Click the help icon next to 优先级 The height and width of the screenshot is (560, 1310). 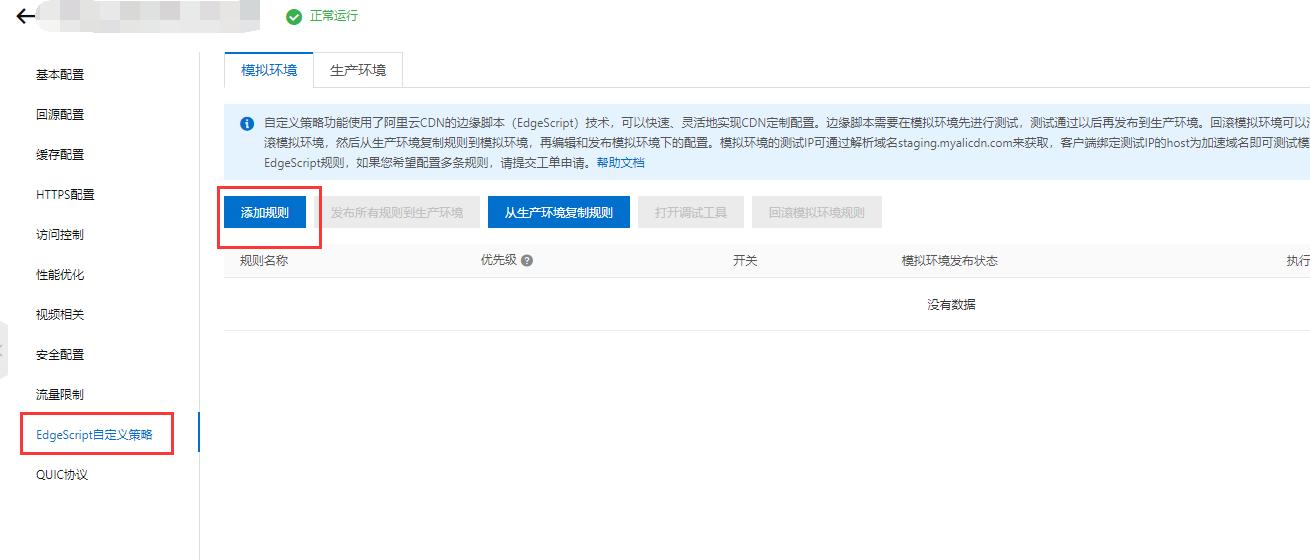coord(527,261)
